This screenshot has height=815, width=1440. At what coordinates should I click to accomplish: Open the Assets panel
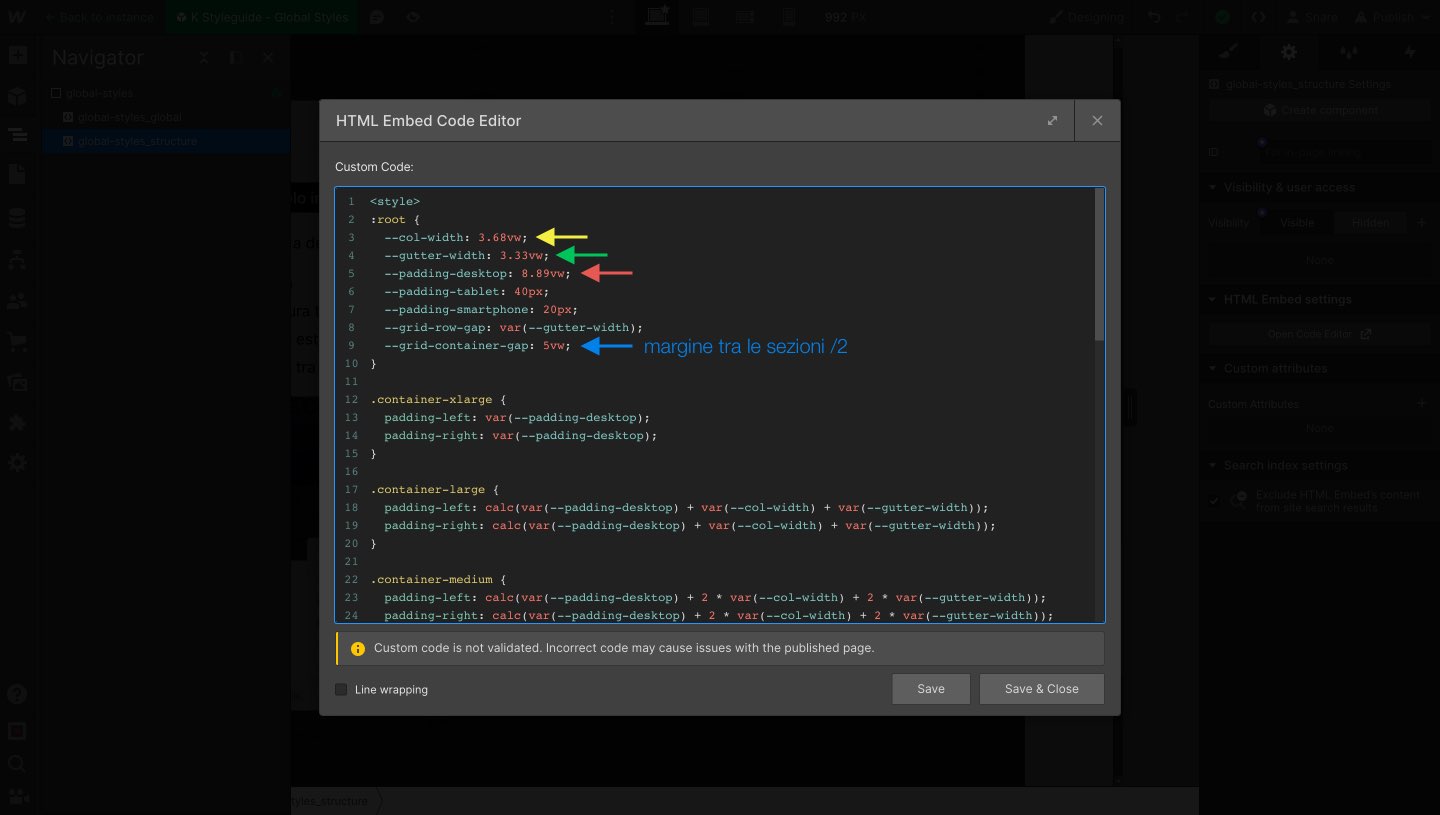17,381
